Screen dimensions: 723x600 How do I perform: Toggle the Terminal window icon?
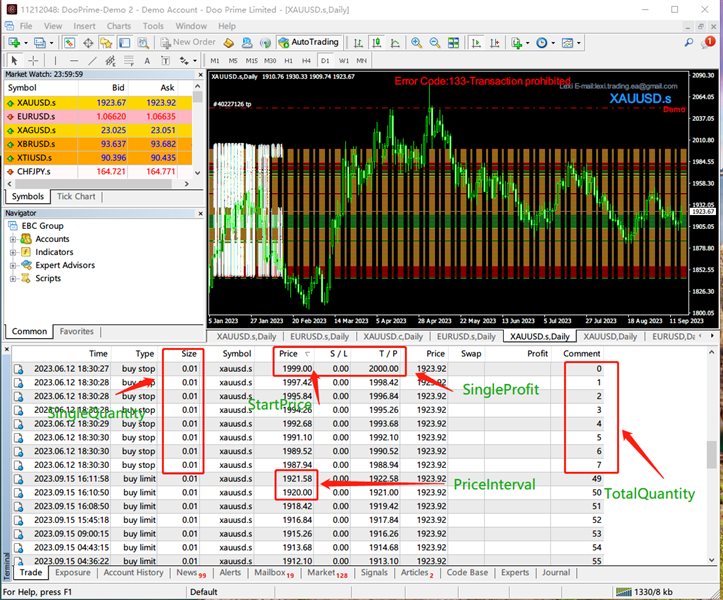[x=124, y=43]
